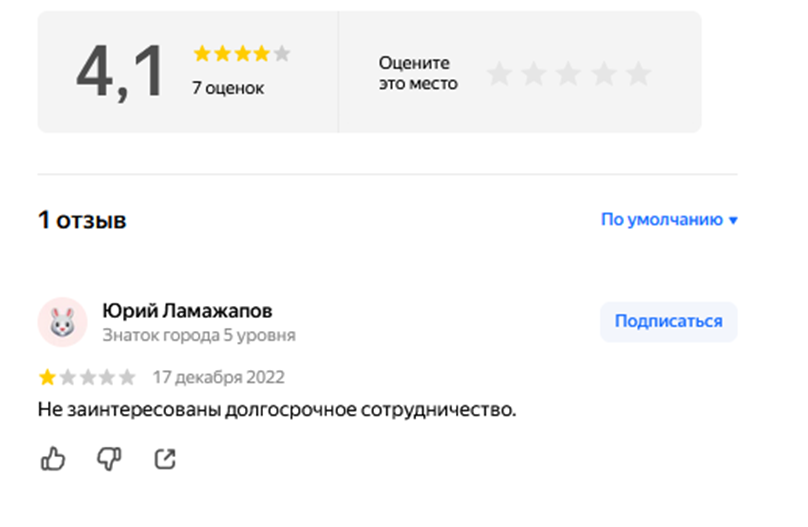808x527 pixels.
Task: Click the 1 отзыв heading
Action: pos(82,220)
